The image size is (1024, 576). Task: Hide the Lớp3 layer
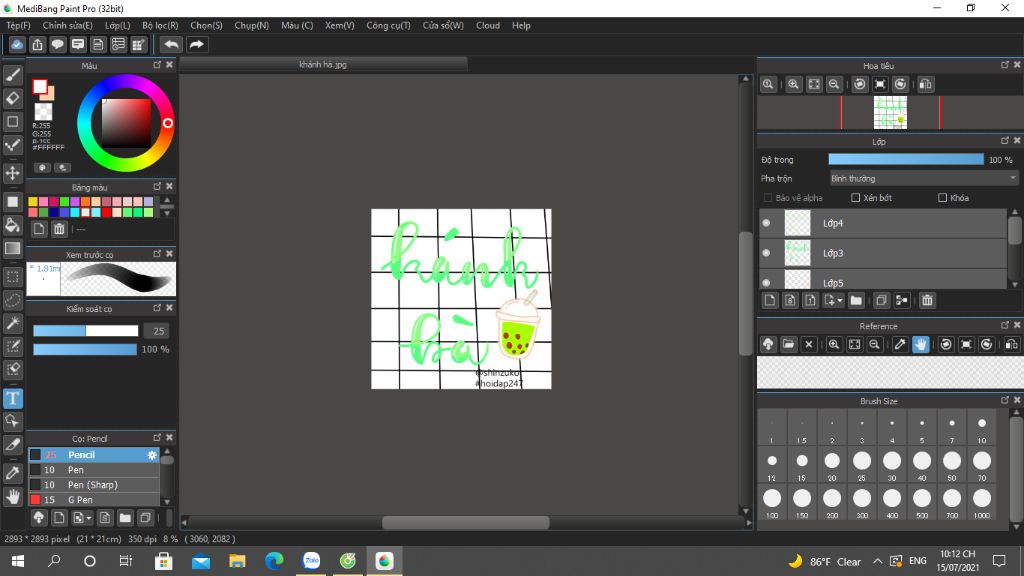[x=766, y=253]
